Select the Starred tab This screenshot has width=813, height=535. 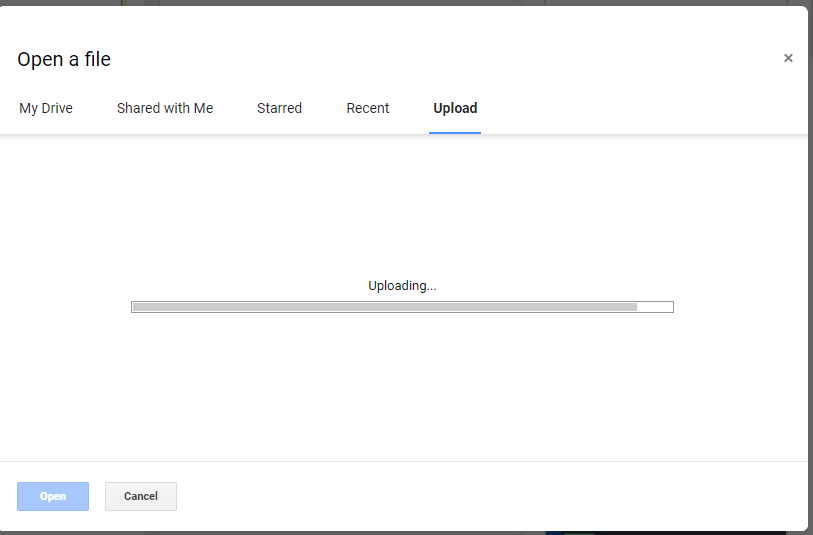pos(279,108)
